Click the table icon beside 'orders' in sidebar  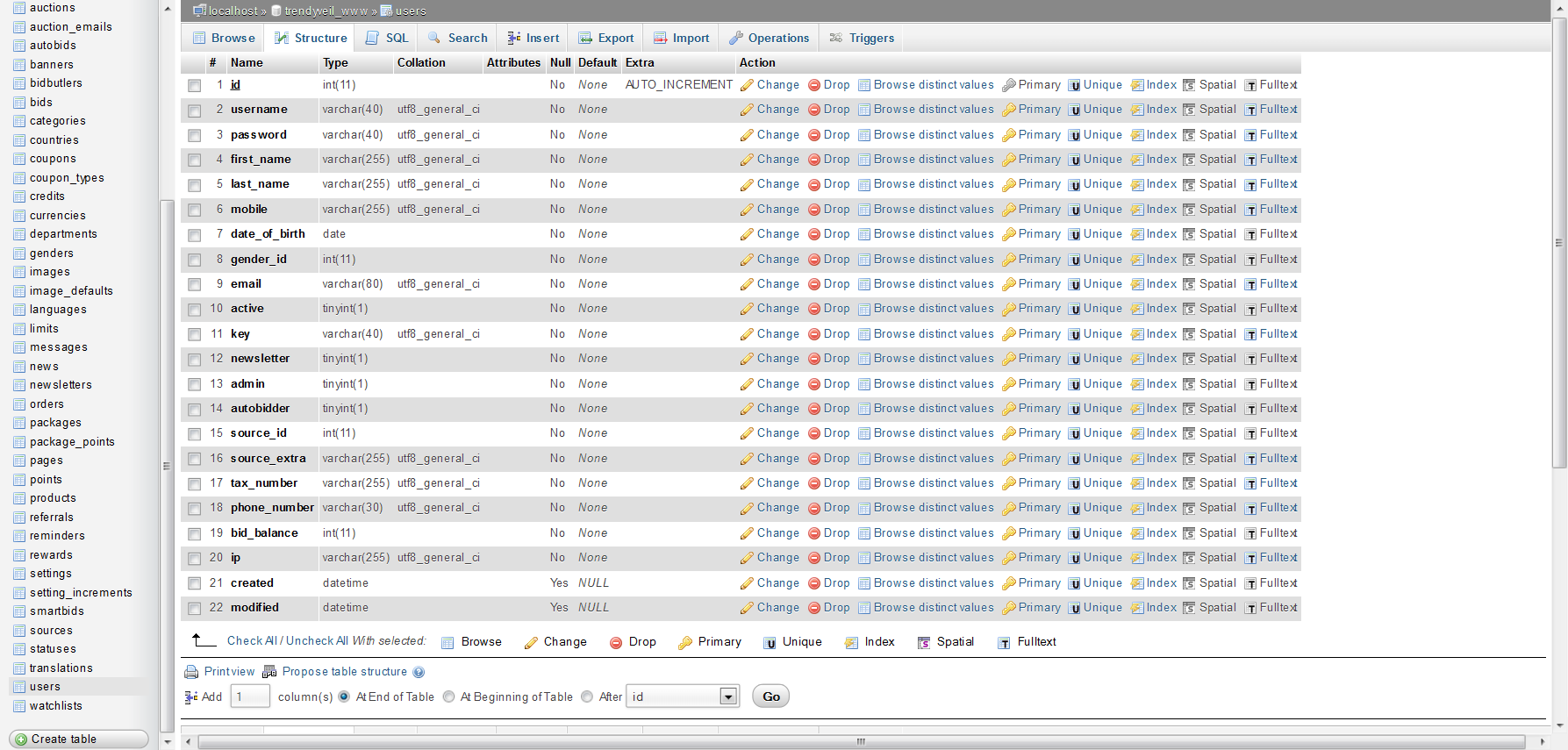(19, 404)
